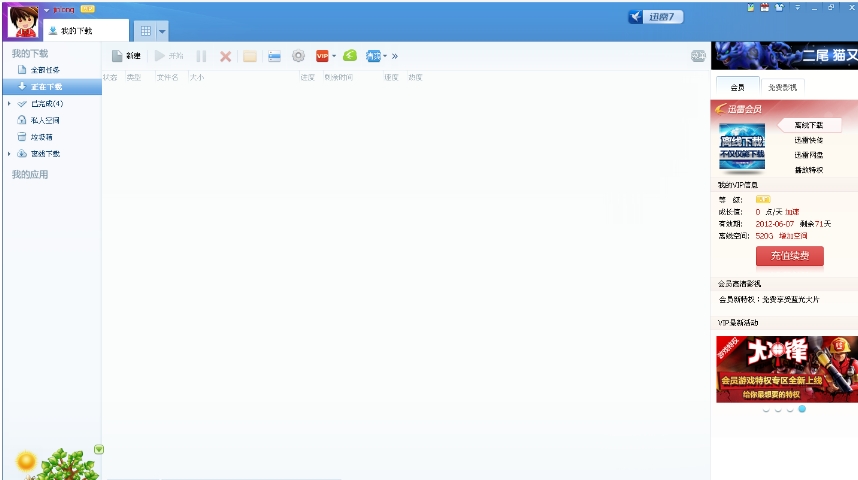Click the 大冲锋 game promo banner
This screenshot has width=858, height=480.
click(787, 369)
